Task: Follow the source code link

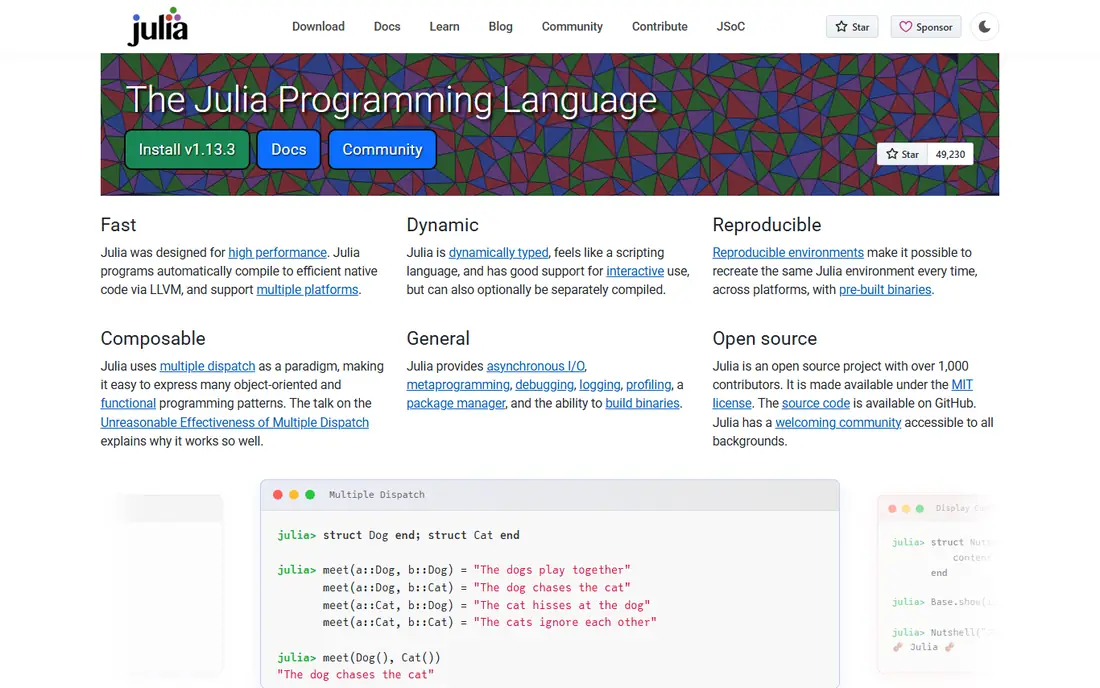Action: (815, 403)
